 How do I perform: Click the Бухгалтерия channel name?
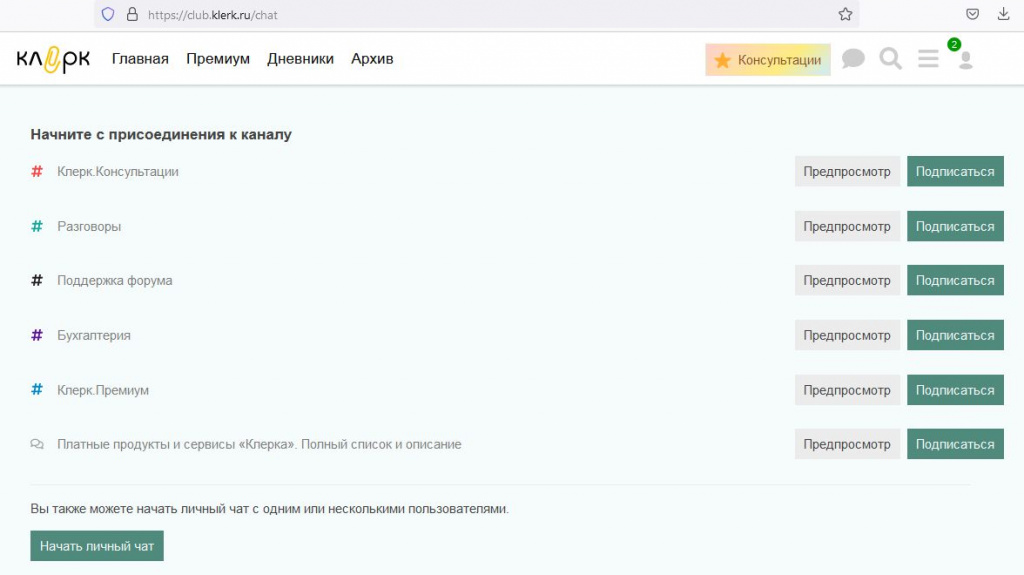[x=93, y=335]
